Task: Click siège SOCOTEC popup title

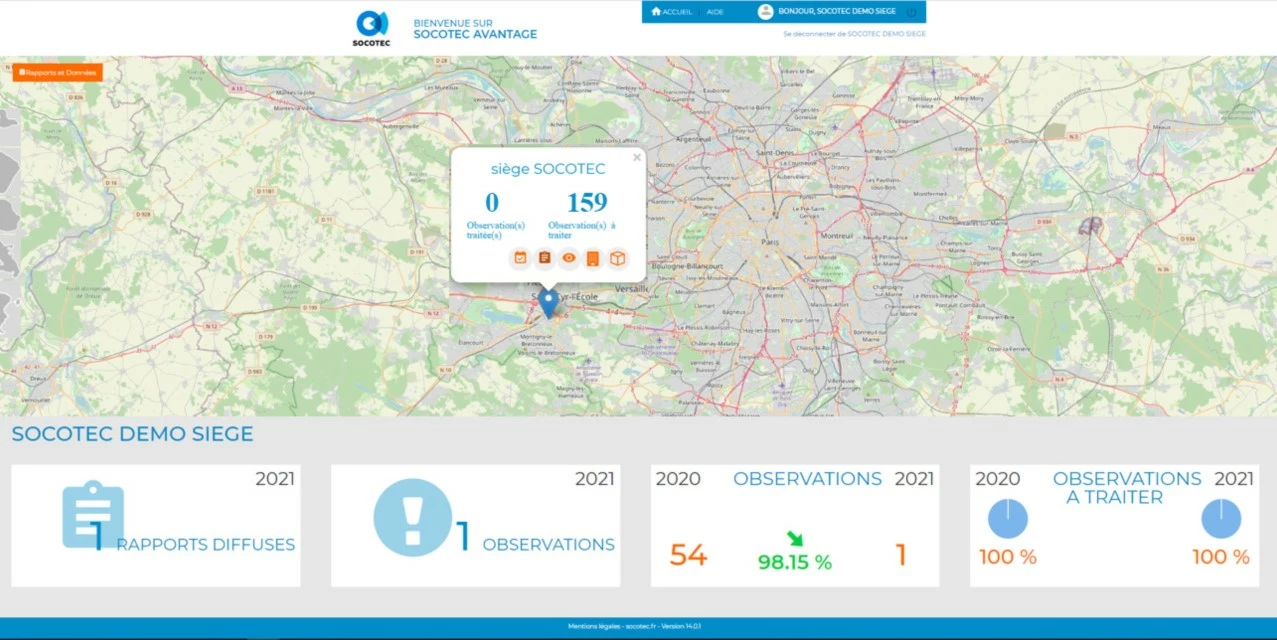Action: tap(548, 169)
